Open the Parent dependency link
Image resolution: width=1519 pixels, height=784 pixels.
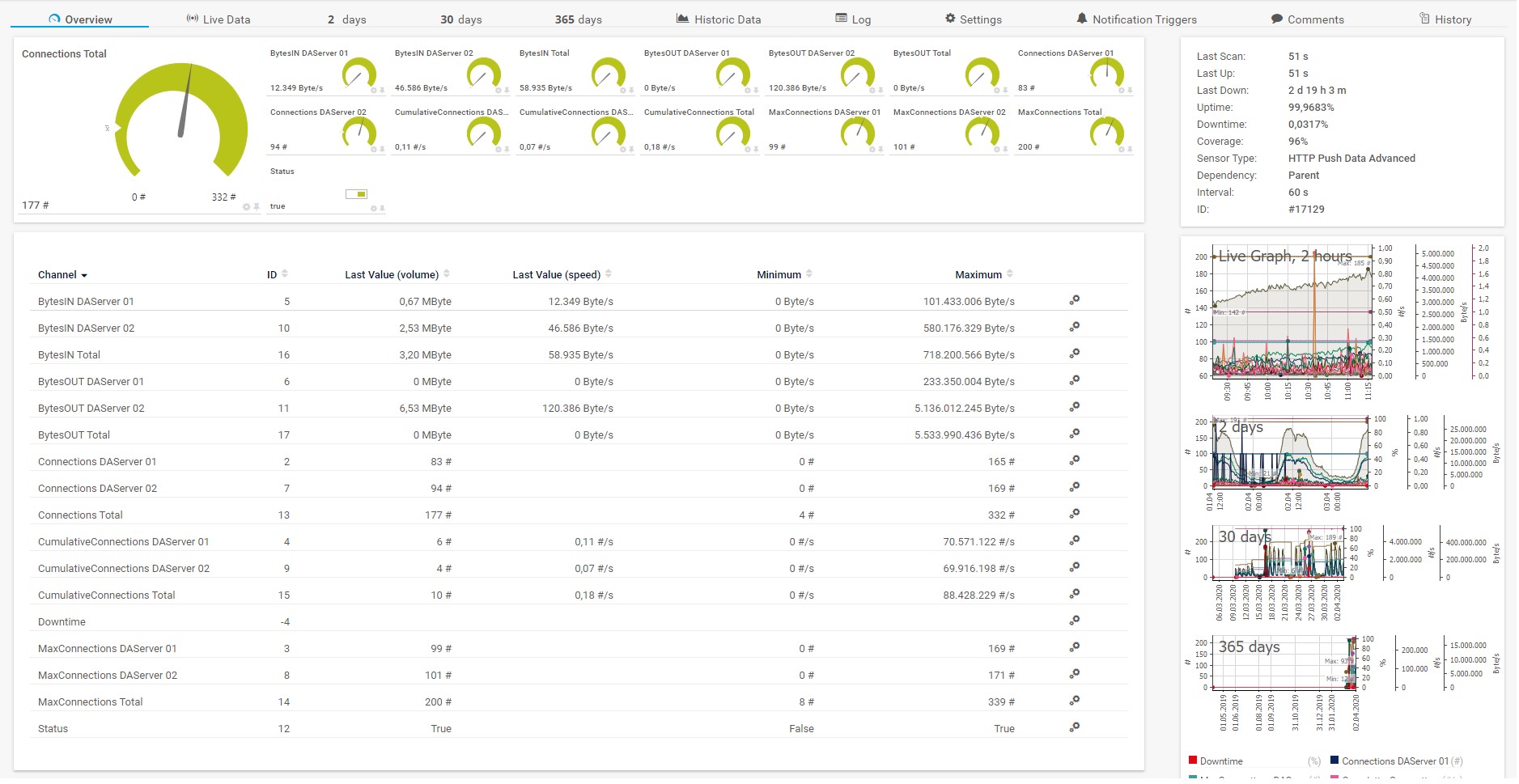(x=1303, y=176)
